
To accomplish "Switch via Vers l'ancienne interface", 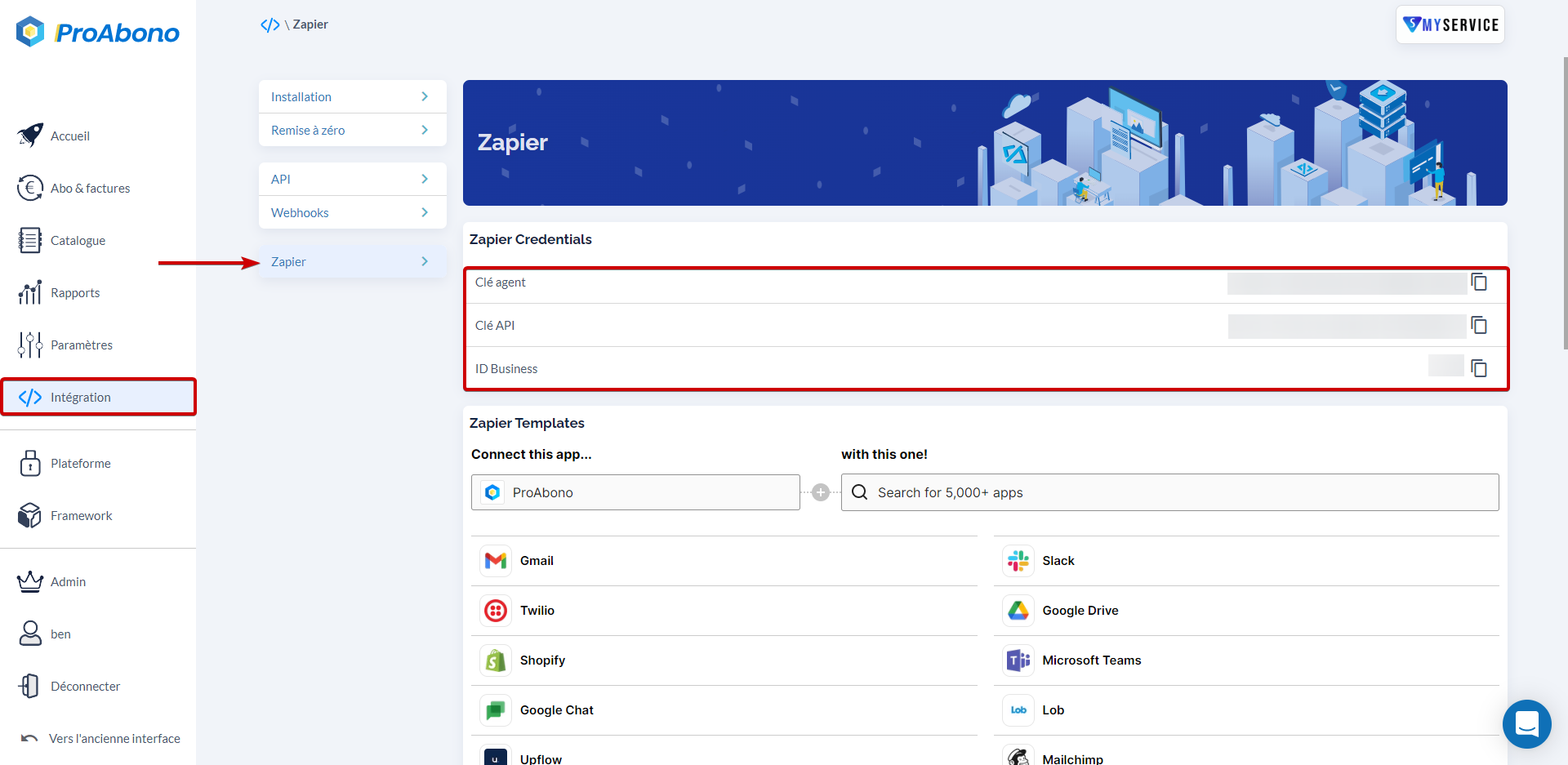I will (x=114, y=738).
